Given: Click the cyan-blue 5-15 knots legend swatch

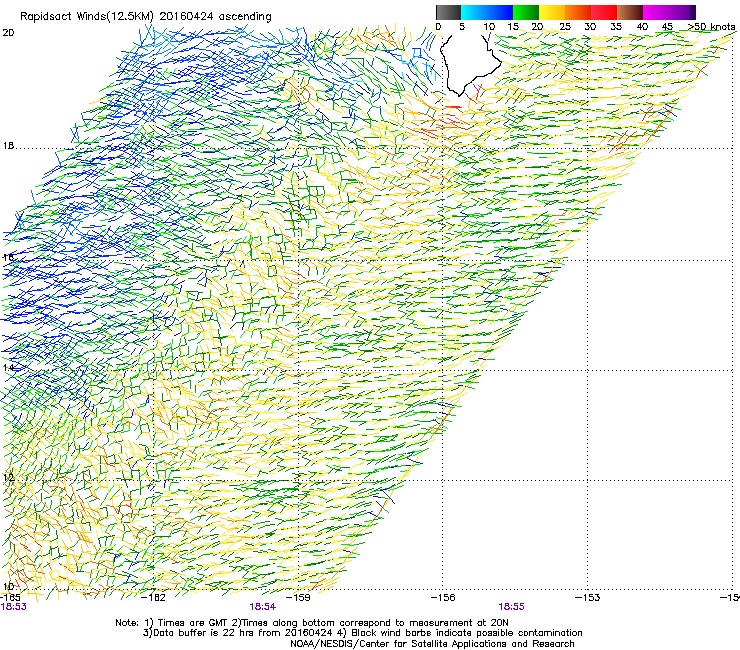Looking at the screenshot, I should (487, 12).
